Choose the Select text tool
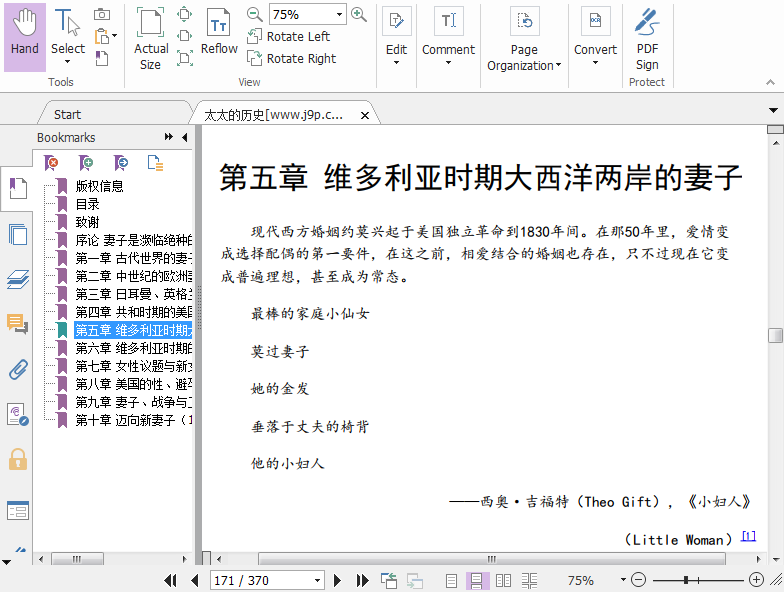This screenshot has width=784, height=592. pyautogui.click(x=68, y=36)
